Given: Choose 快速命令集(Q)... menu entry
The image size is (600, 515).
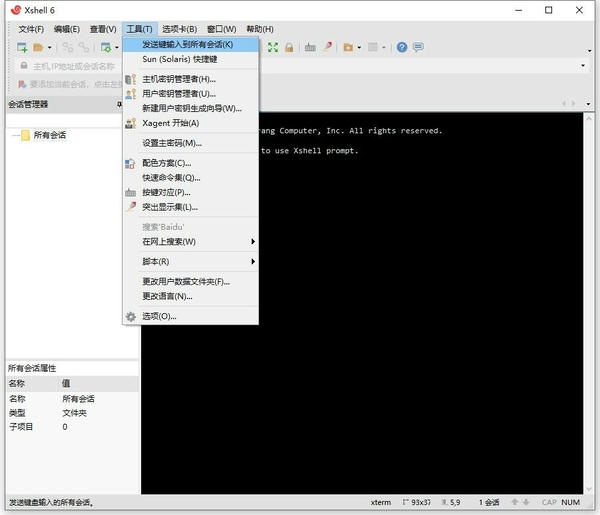Looking at the screenshot, I should [x=191, y=178].
